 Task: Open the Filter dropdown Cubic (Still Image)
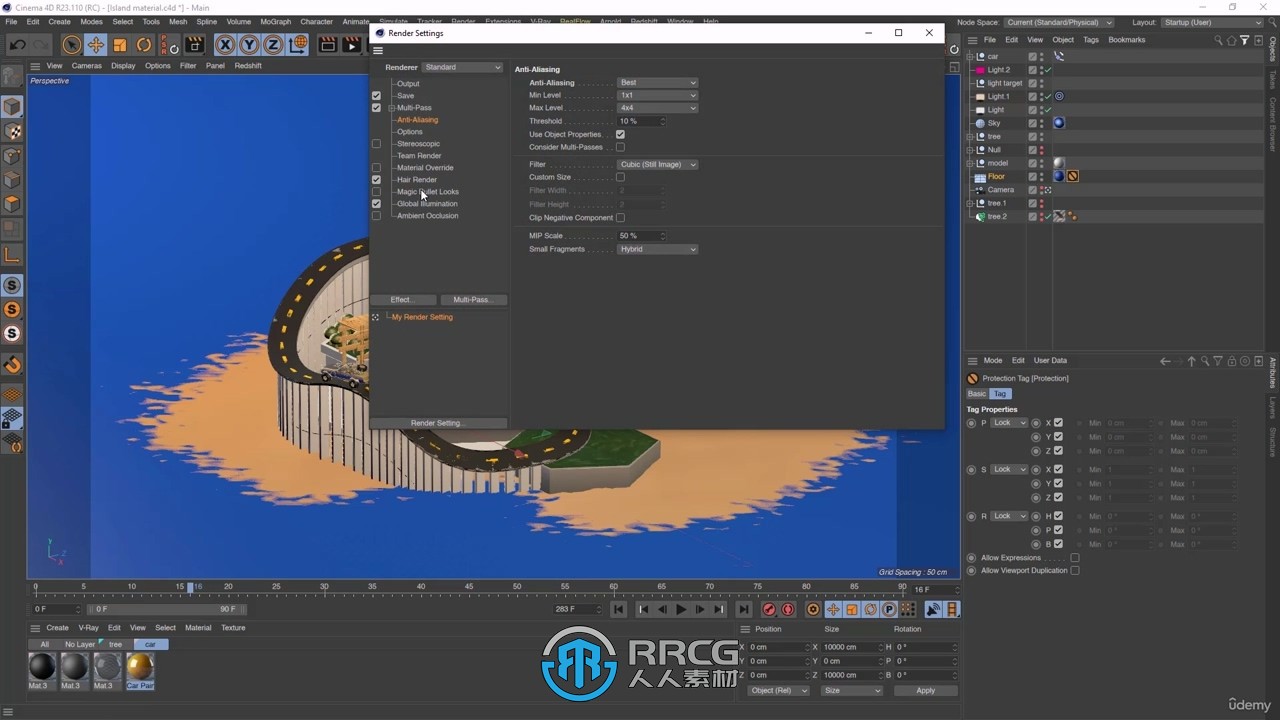coord(657,164)
